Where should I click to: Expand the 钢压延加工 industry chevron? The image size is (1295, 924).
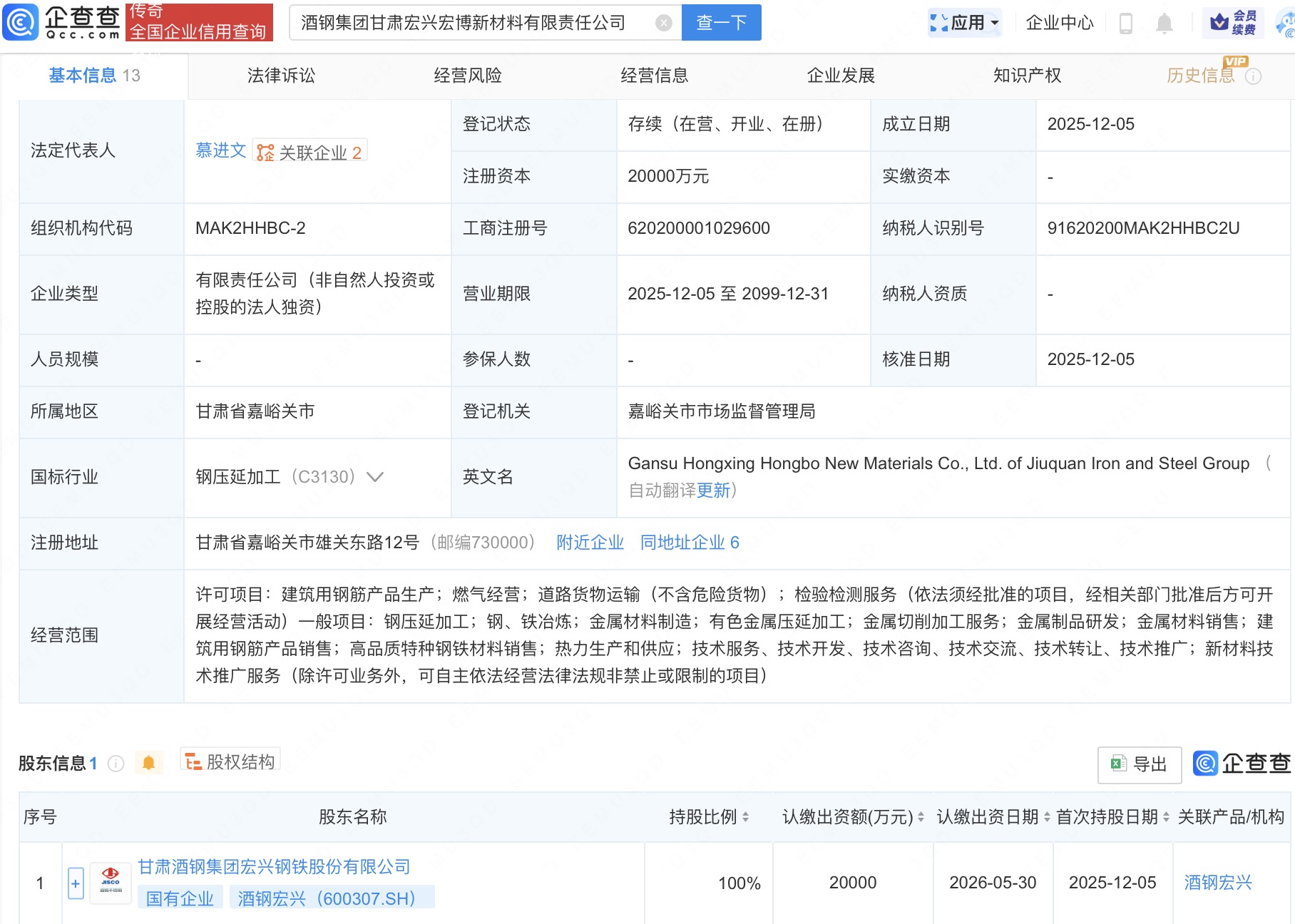tap(377, 478)
